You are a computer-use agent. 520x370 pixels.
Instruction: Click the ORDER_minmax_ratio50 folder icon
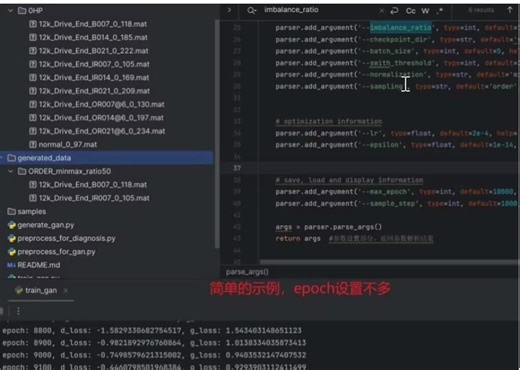tap(22, 171)
